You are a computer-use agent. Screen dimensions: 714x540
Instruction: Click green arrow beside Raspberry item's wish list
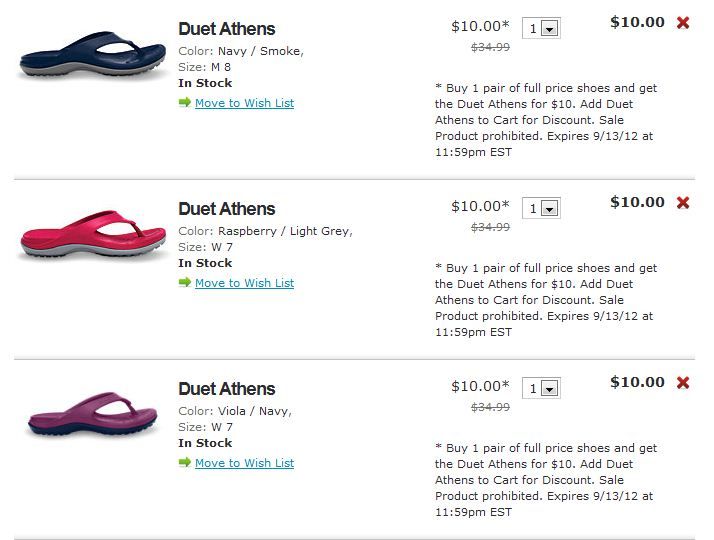185,283
